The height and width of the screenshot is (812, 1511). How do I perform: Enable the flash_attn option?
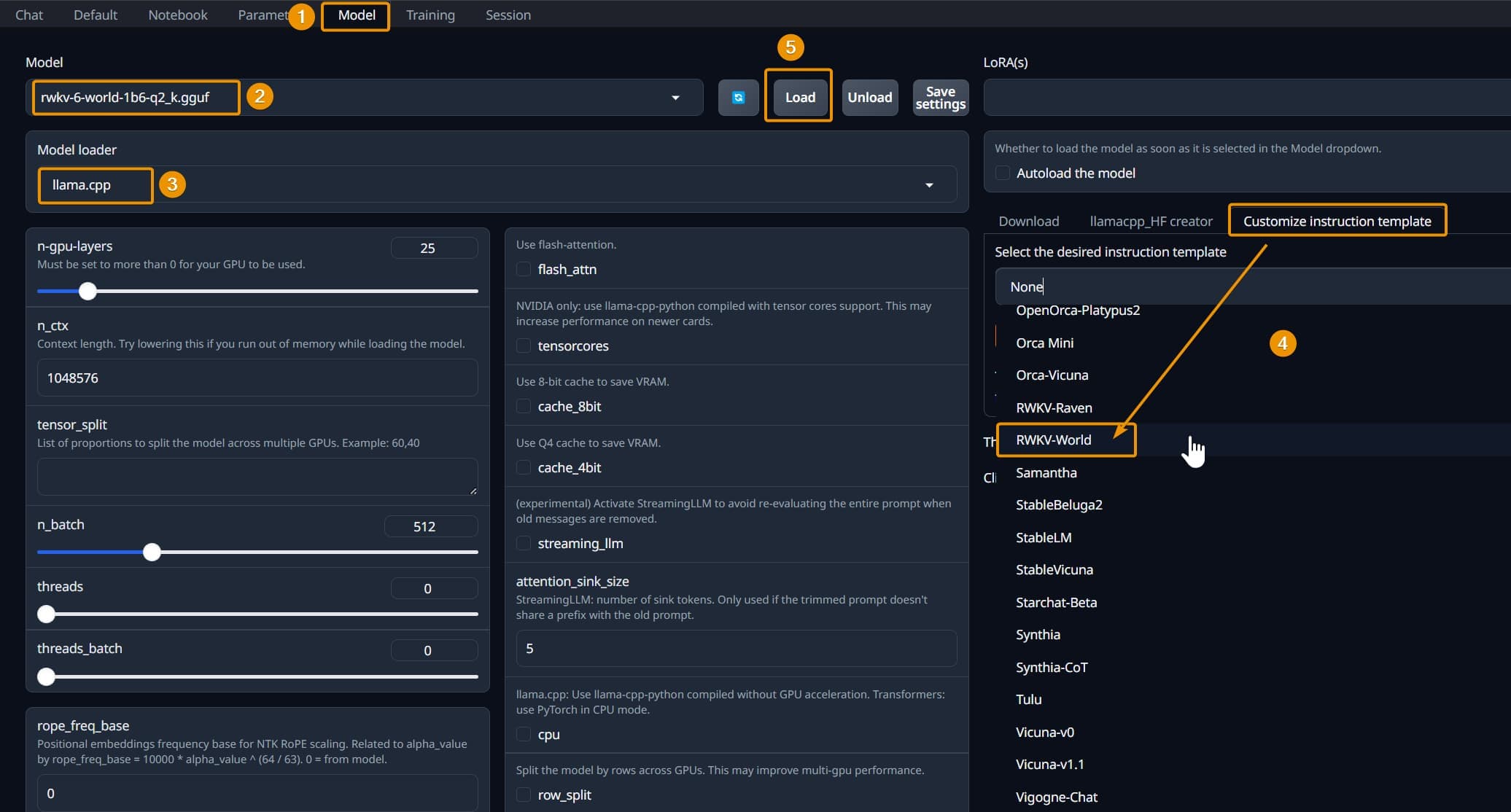click(x=524, y=269)
